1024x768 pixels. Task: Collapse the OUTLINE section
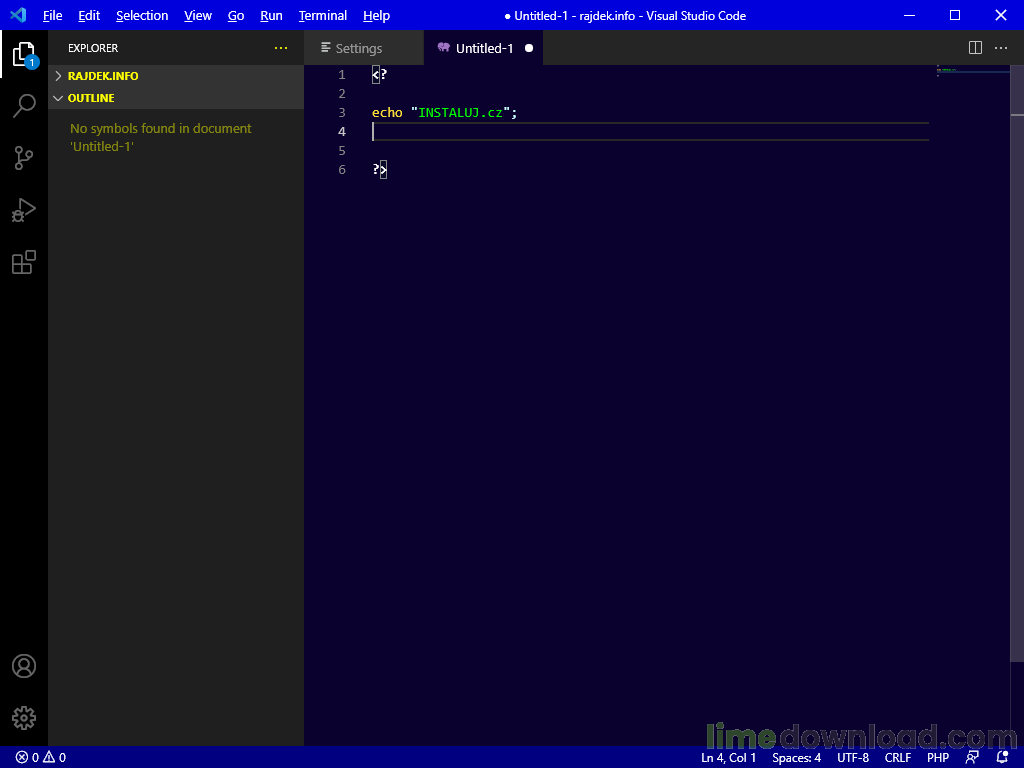pyautogui.click(x=176, y=98)
